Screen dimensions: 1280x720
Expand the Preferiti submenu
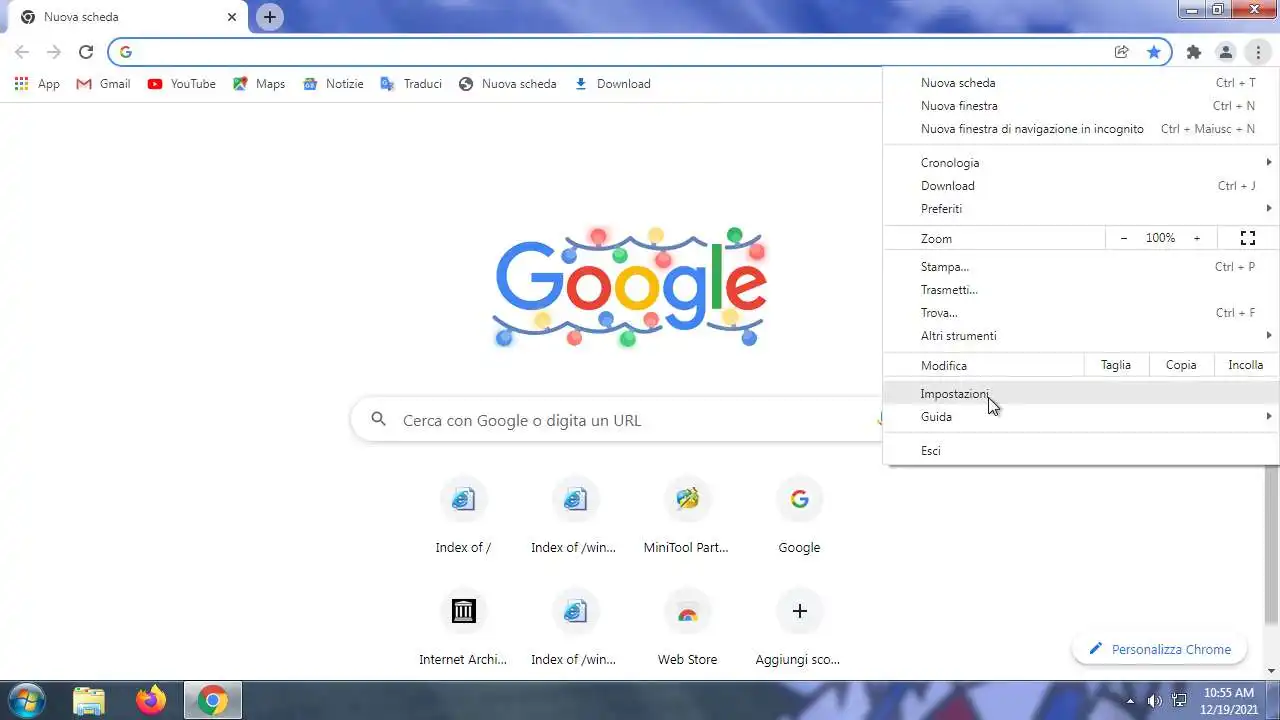[1081, 209]
